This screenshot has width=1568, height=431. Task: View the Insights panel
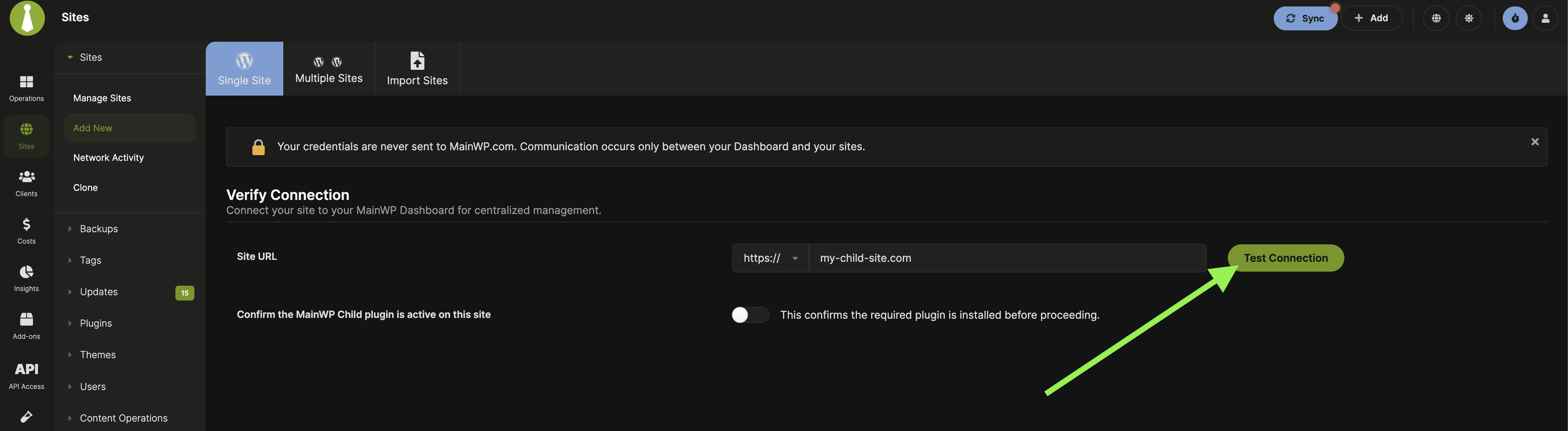pyautogui.click(x=26, y=277)
